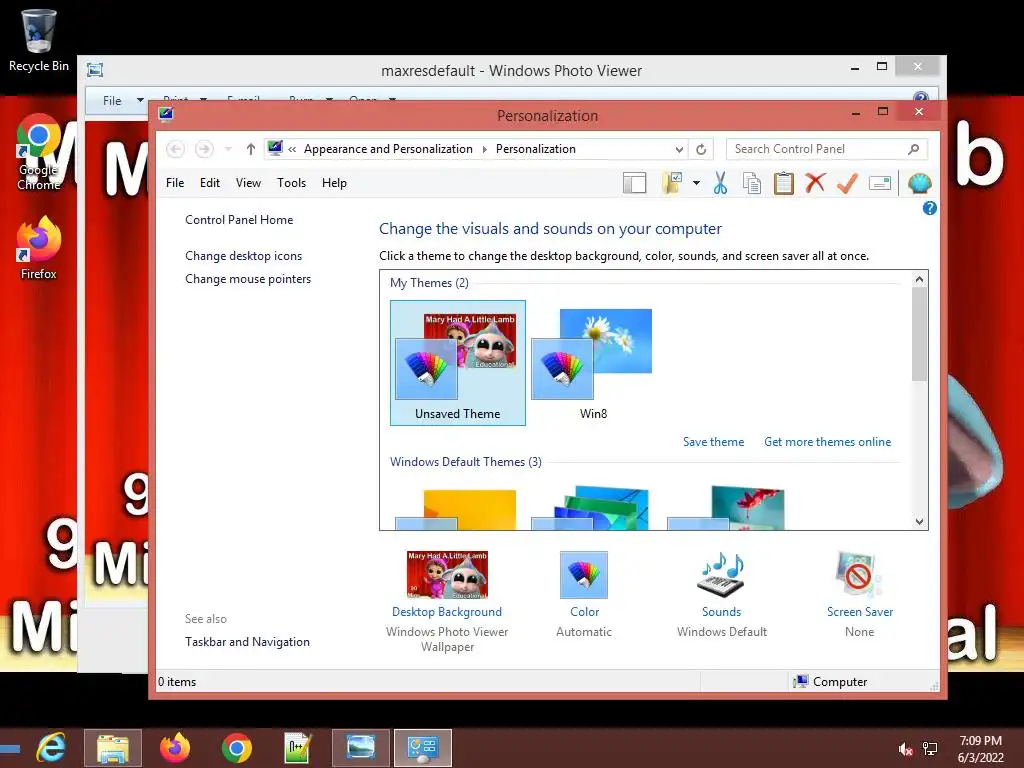This screenshot has width=1024, height=768.
Task: Open the folder options dropdown arrow
Action: (696, 184)
